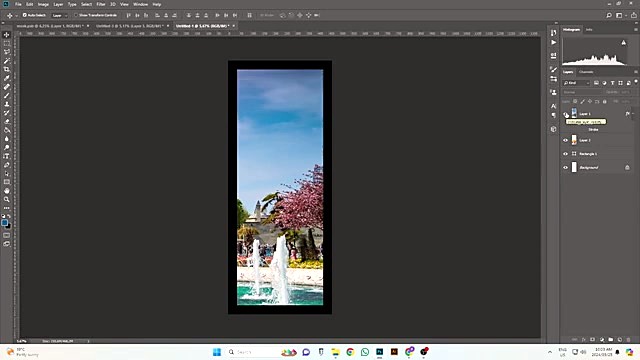The width and height of the screenshot is (640, 360).
Task: Click the histogram cached data warning icon
Action: 623,42
